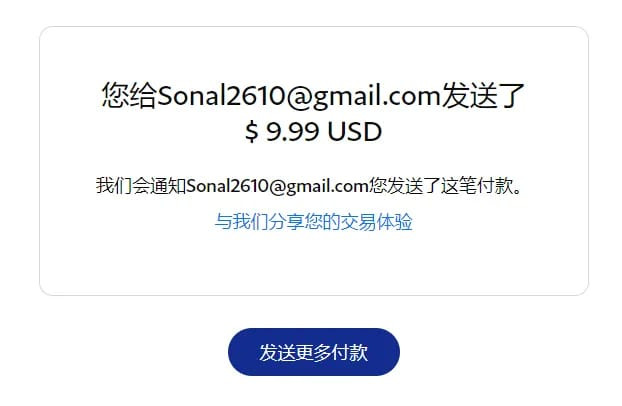Click the empty card area above the heading
This screenshot has height=406, width=622.
[x=313, y=52]
